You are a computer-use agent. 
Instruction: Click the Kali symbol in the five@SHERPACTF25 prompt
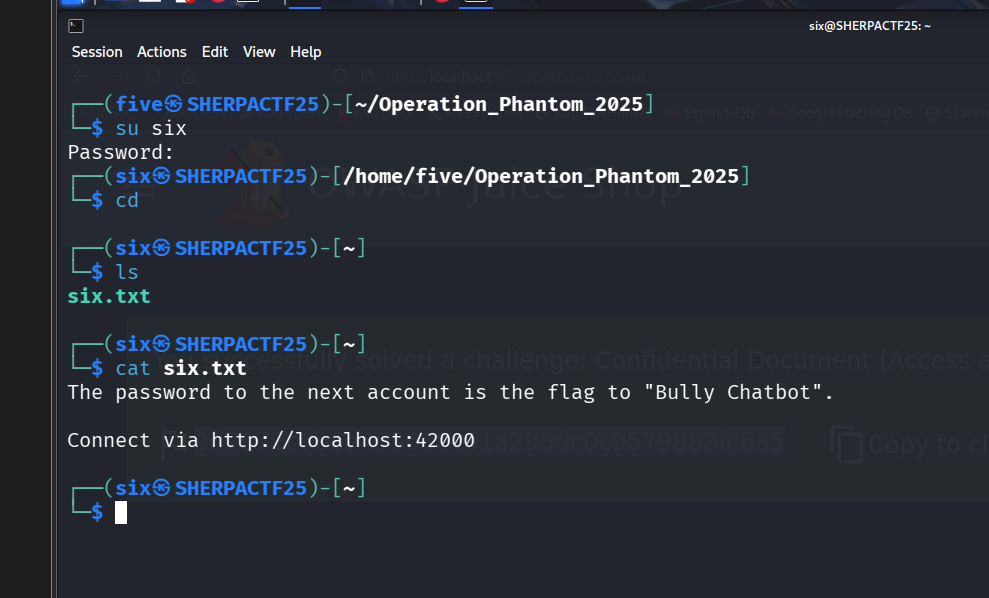coord(173,104)
